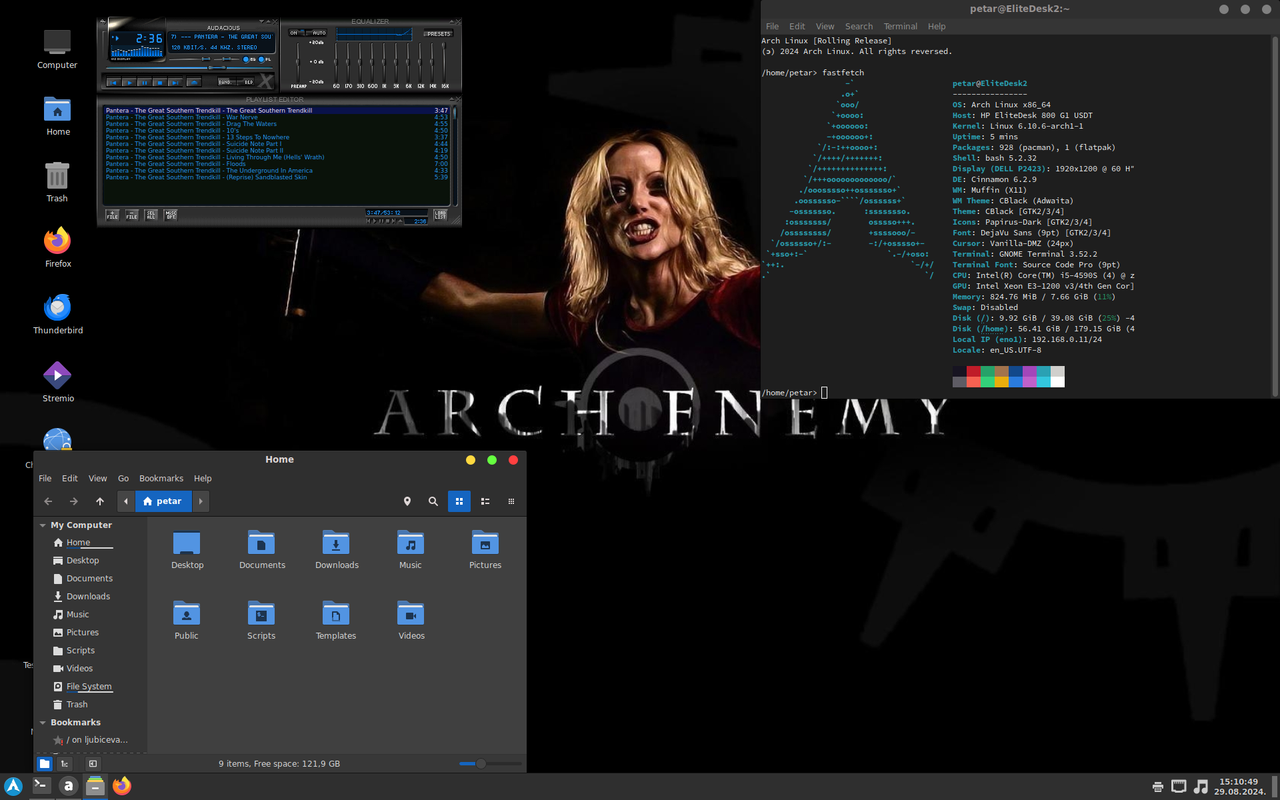
Task: Click LOAD LIST in playlist editor
Action: point(440,214)
